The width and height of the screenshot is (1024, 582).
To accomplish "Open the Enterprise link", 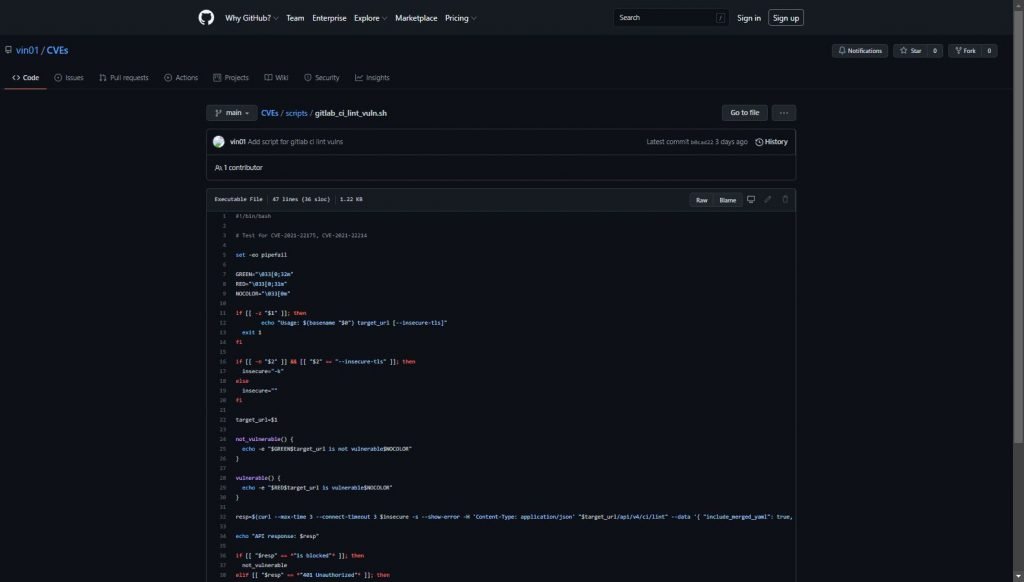I will click(329, 18).
